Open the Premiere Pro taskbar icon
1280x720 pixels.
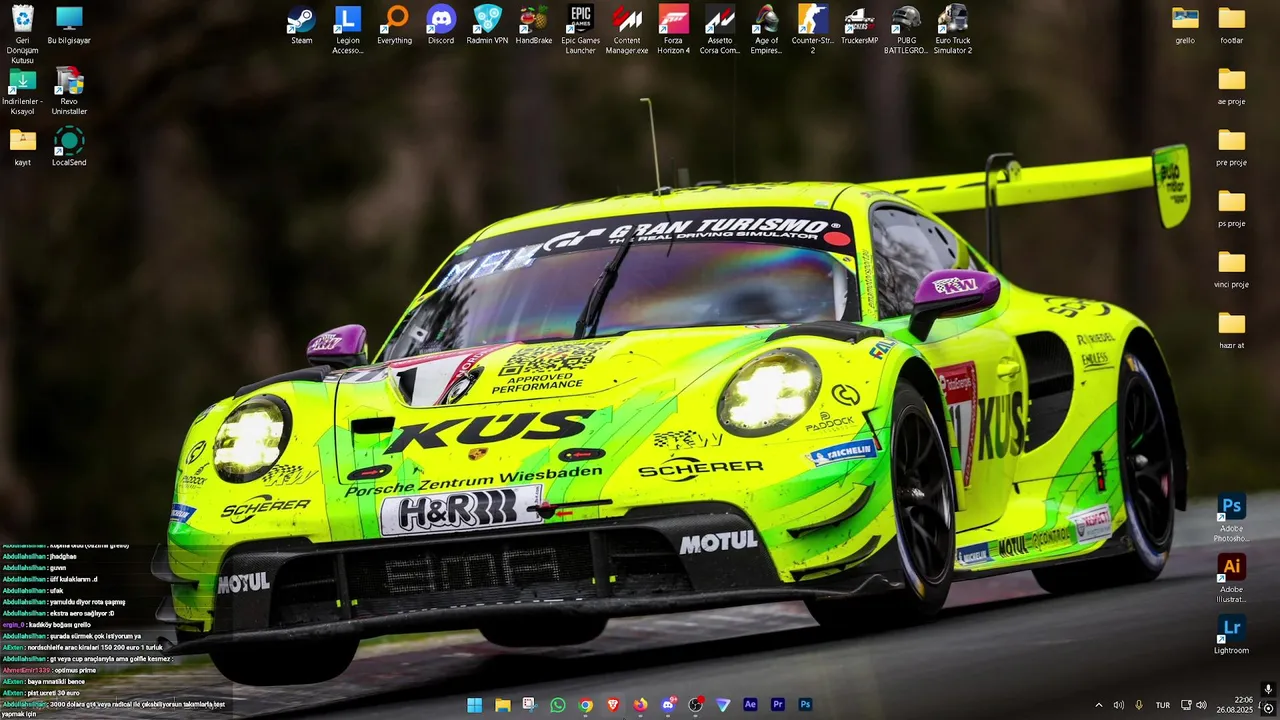click(778, 705)
